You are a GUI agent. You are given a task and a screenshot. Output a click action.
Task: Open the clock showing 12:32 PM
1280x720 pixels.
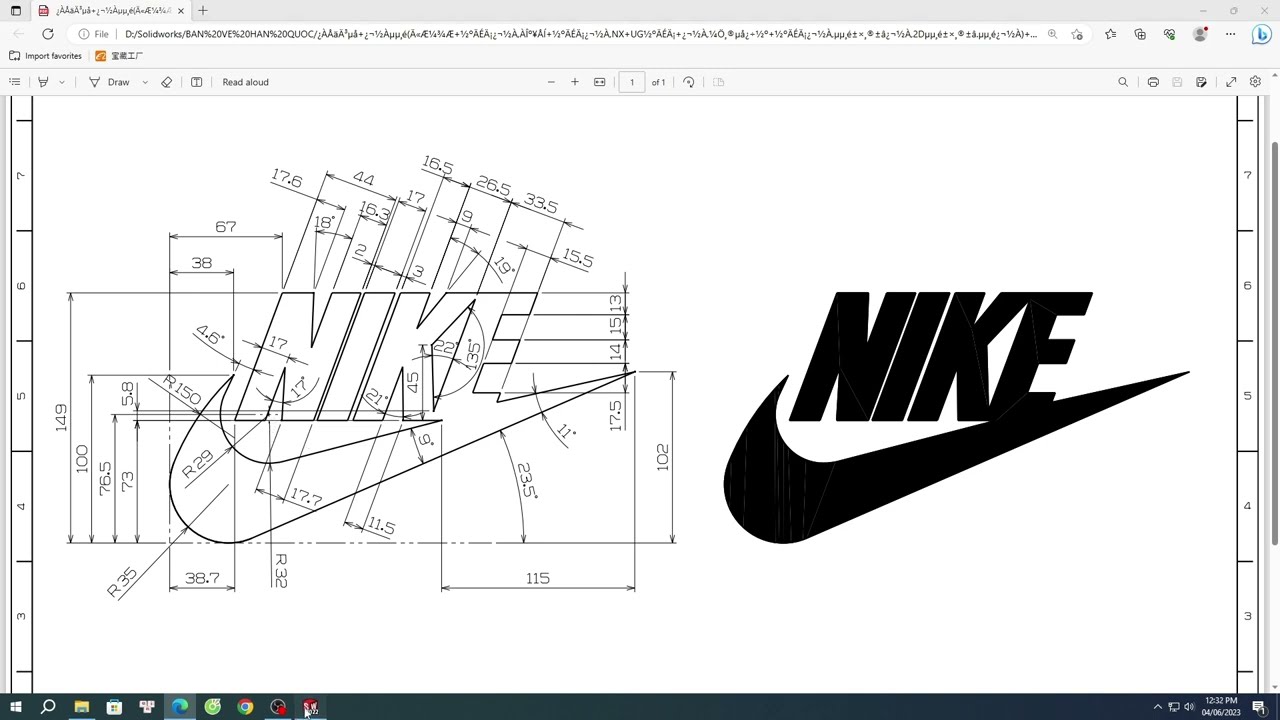1221,707
